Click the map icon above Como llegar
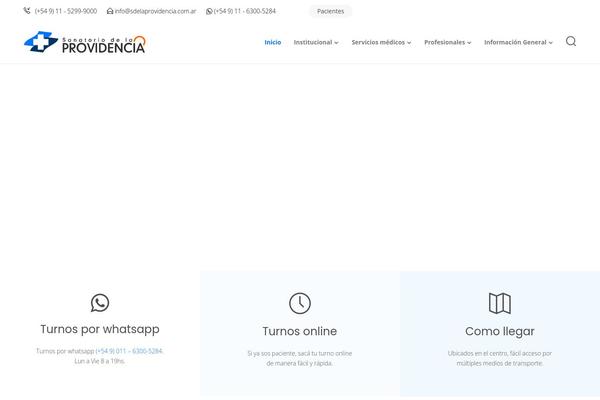The width and height of the screenshot is (600, 400). coord(500,303)
